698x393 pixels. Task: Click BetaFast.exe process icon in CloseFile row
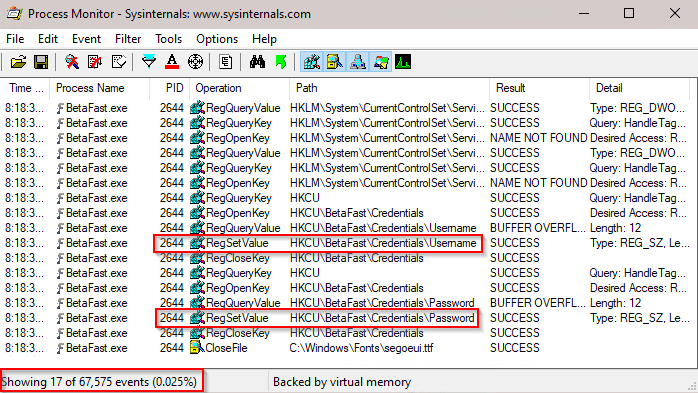point(61,348)
